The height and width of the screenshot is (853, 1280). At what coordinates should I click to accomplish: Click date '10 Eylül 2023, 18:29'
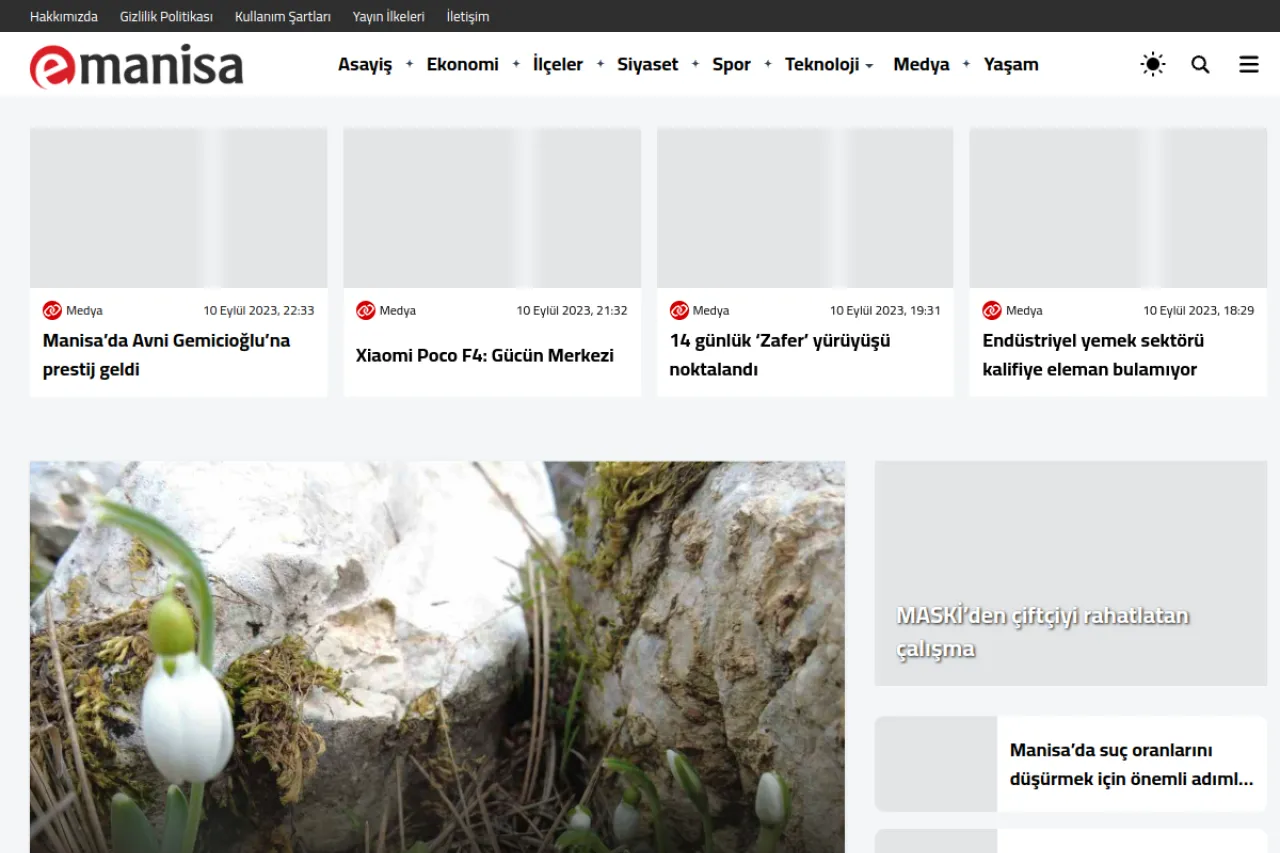click(x=1199, y=310)
